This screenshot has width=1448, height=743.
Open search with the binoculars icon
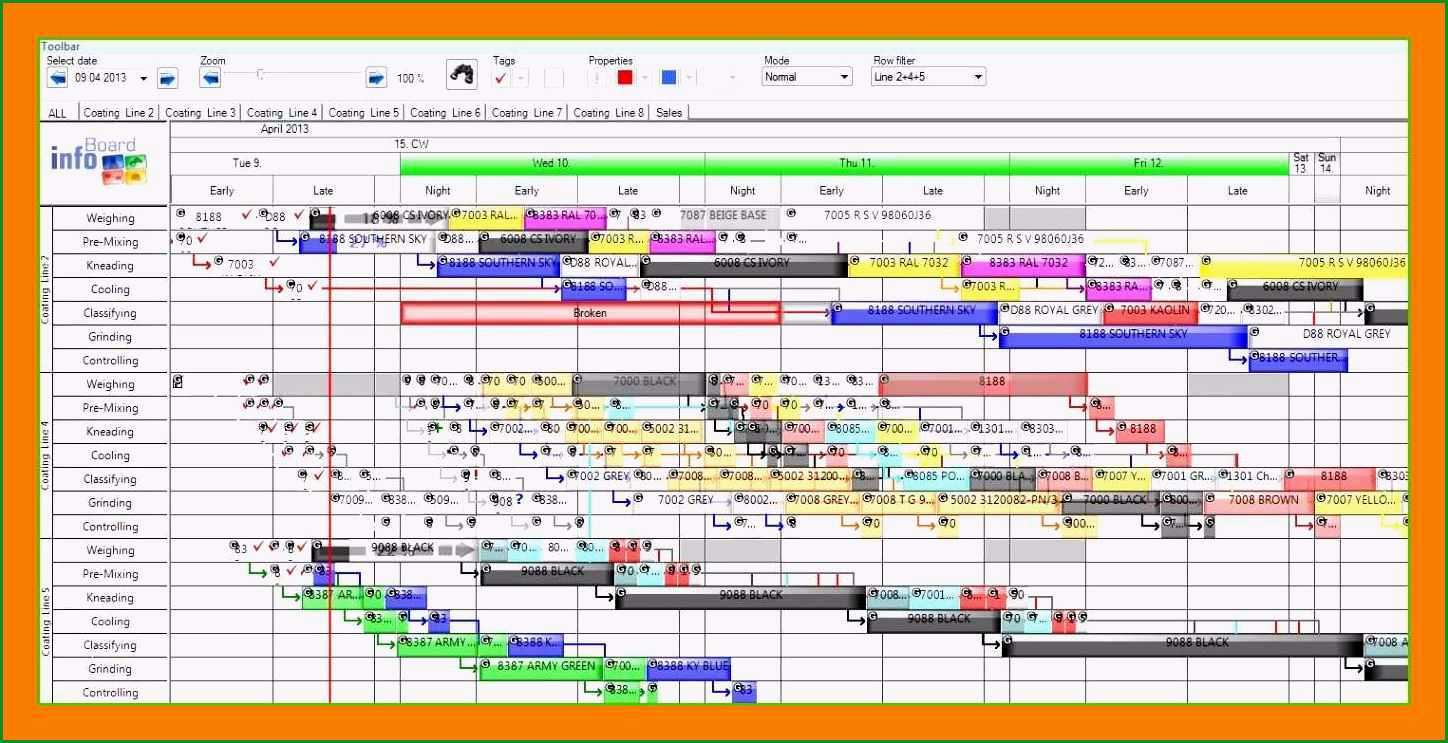pos(461,75)
